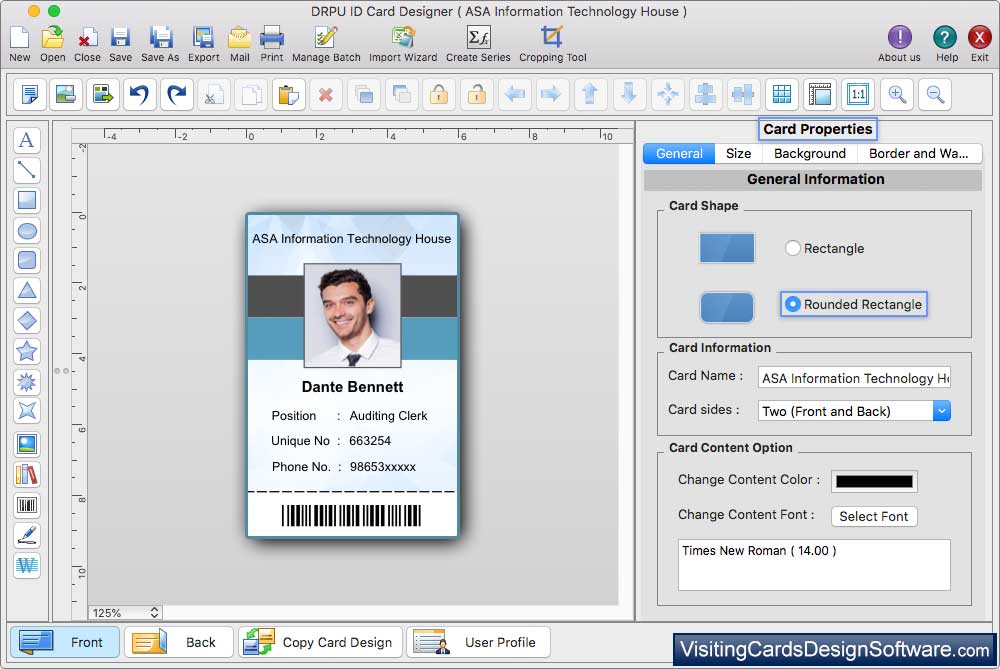Click the Undo arrow icon
This screenshot has width=1000, height=669.
pyautogui.click(x=140, y=94)
